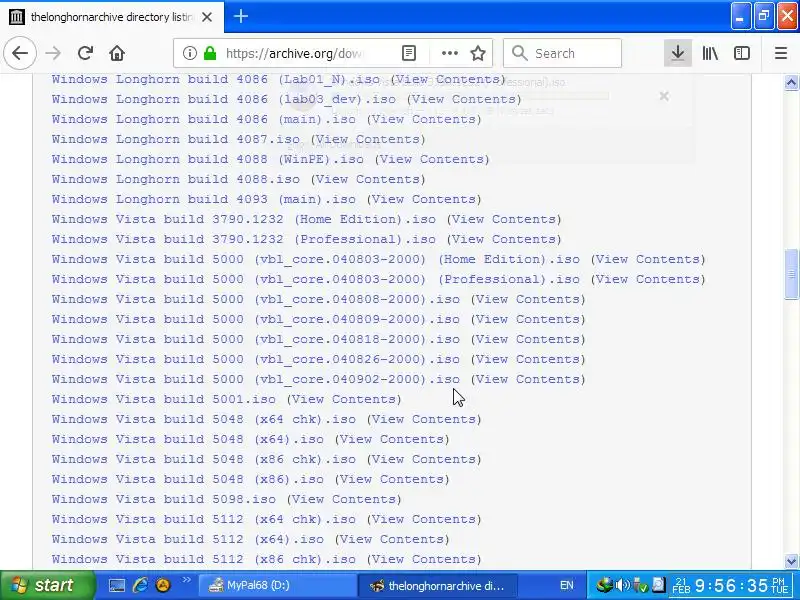The image size is (800, 600).
Task: Launch Internet Explorer from quick launch
Action: (x=140, y=585)
